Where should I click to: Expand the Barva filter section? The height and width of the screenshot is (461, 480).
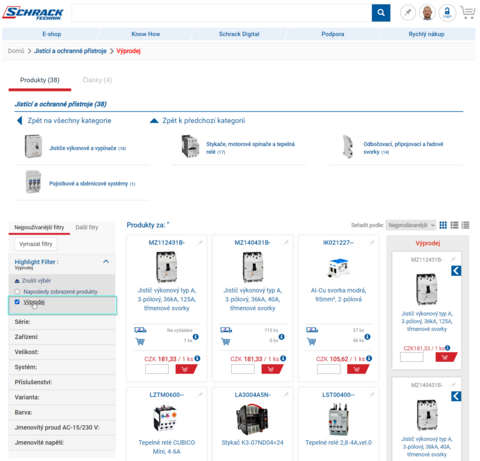(62, 412)
